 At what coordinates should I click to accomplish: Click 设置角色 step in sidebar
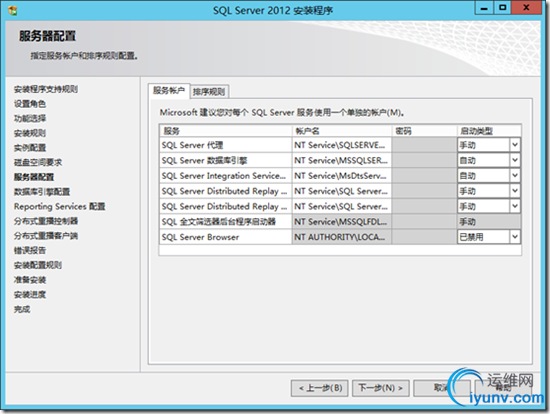[x=30, y=104]
